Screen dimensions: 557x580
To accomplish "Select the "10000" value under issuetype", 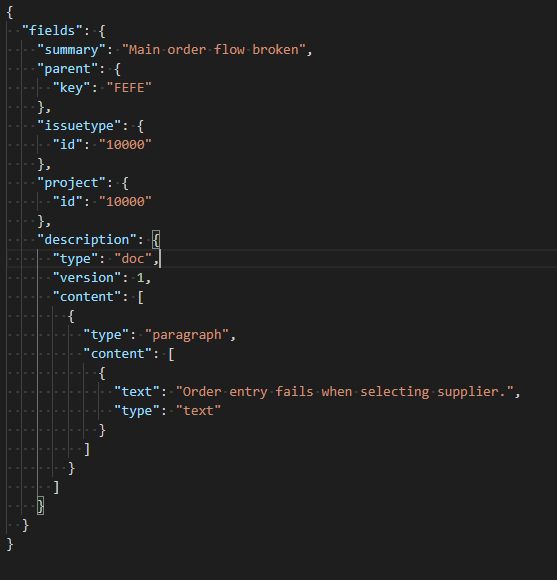I will tap(125, 145).
